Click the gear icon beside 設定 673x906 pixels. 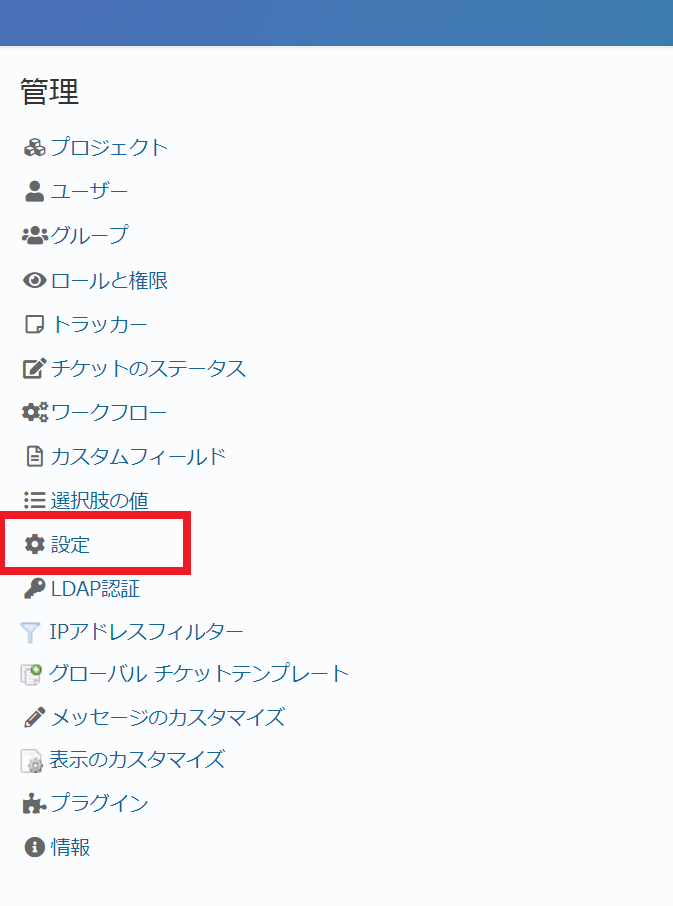click(x=34, y=545)
